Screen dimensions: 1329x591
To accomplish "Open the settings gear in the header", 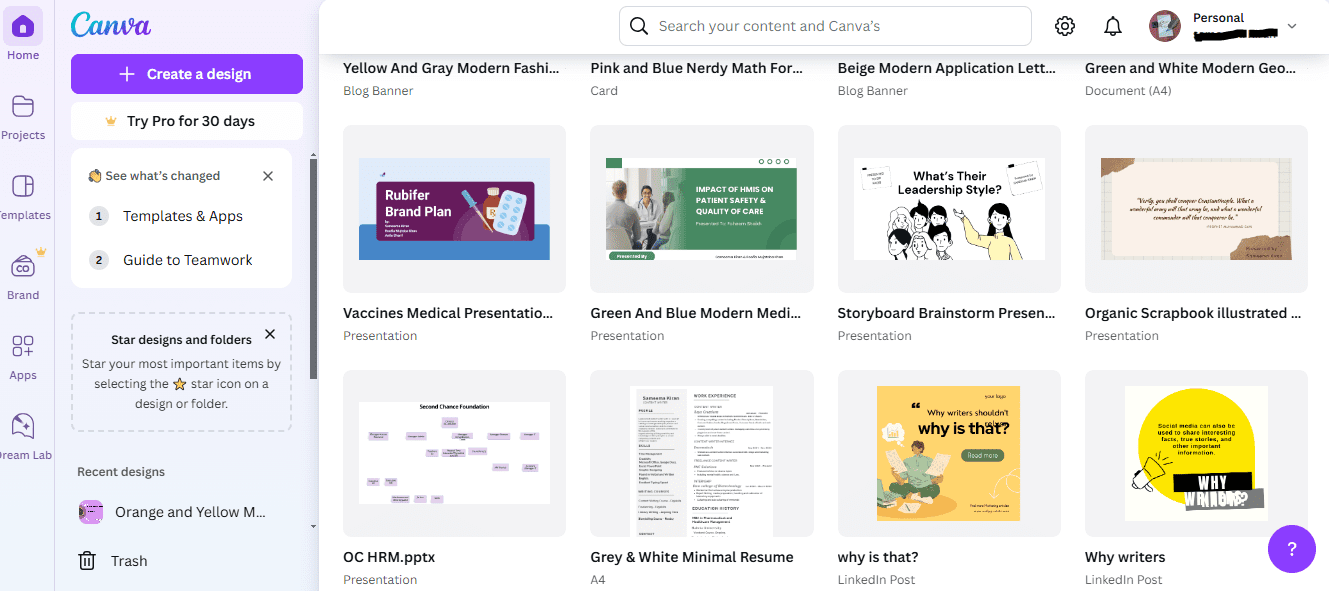I will pyautogui.click(x=1064, y=25).
